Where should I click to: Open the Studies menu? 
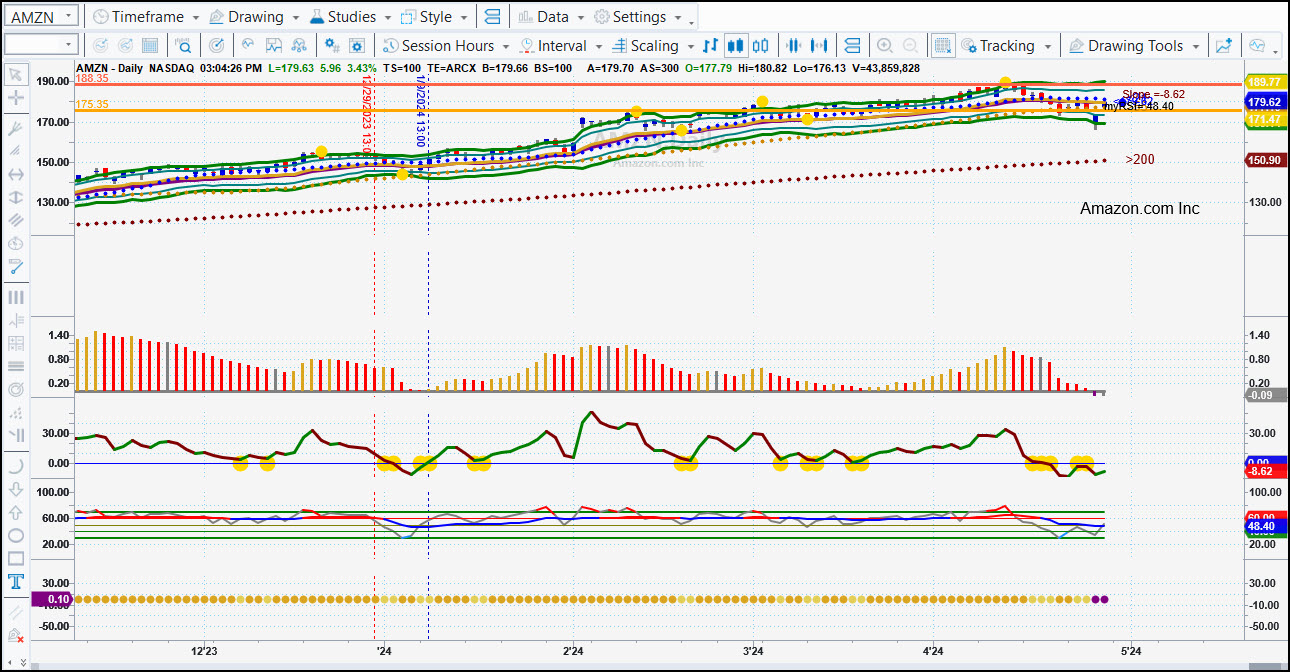[350, 17]
